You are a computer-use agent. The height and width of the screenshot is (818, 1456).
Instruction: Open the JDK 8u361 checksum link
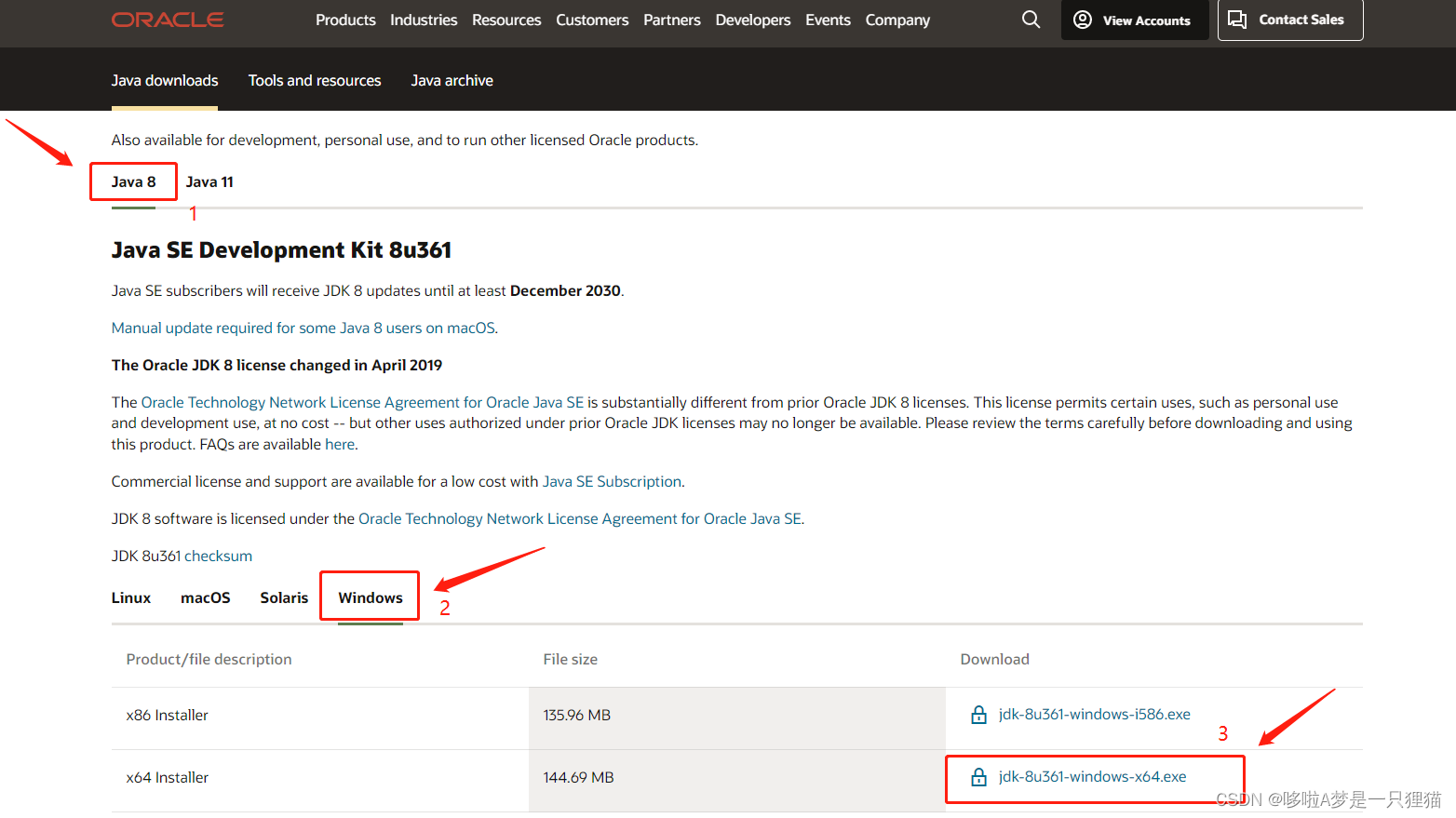tap(218, 556)
